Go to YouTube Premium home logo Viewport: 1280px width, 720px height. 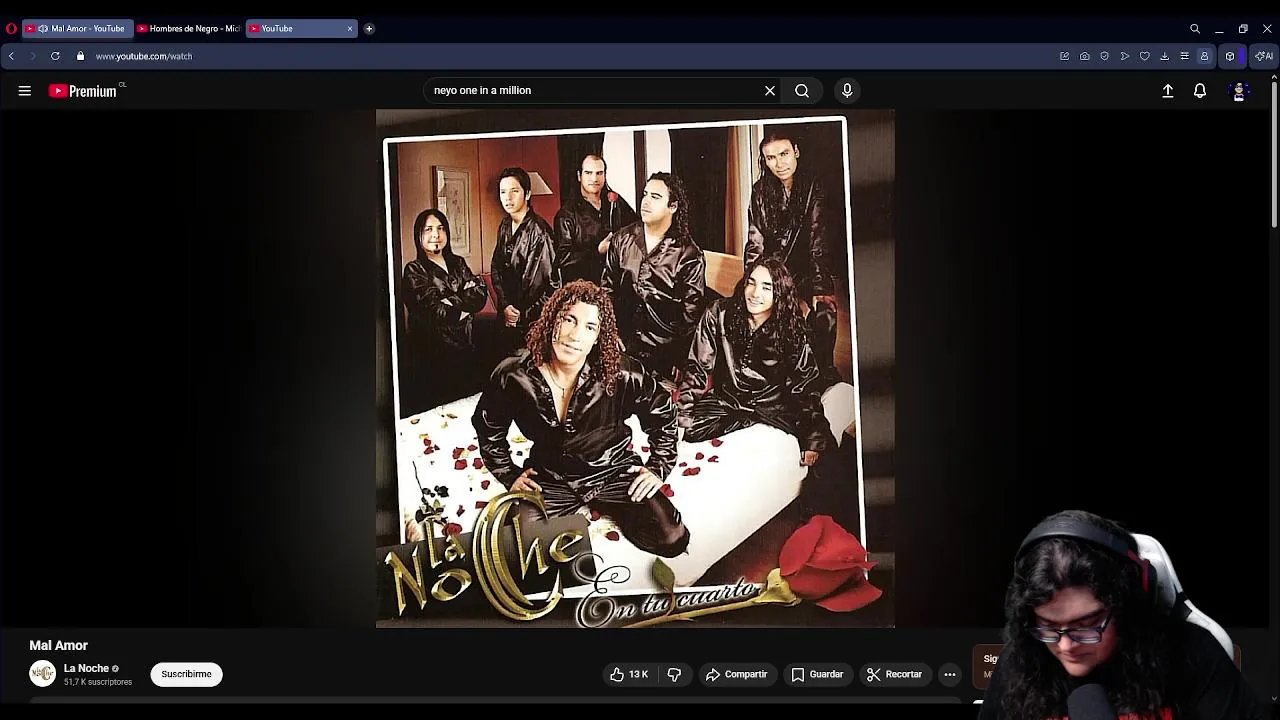[83, 91]
